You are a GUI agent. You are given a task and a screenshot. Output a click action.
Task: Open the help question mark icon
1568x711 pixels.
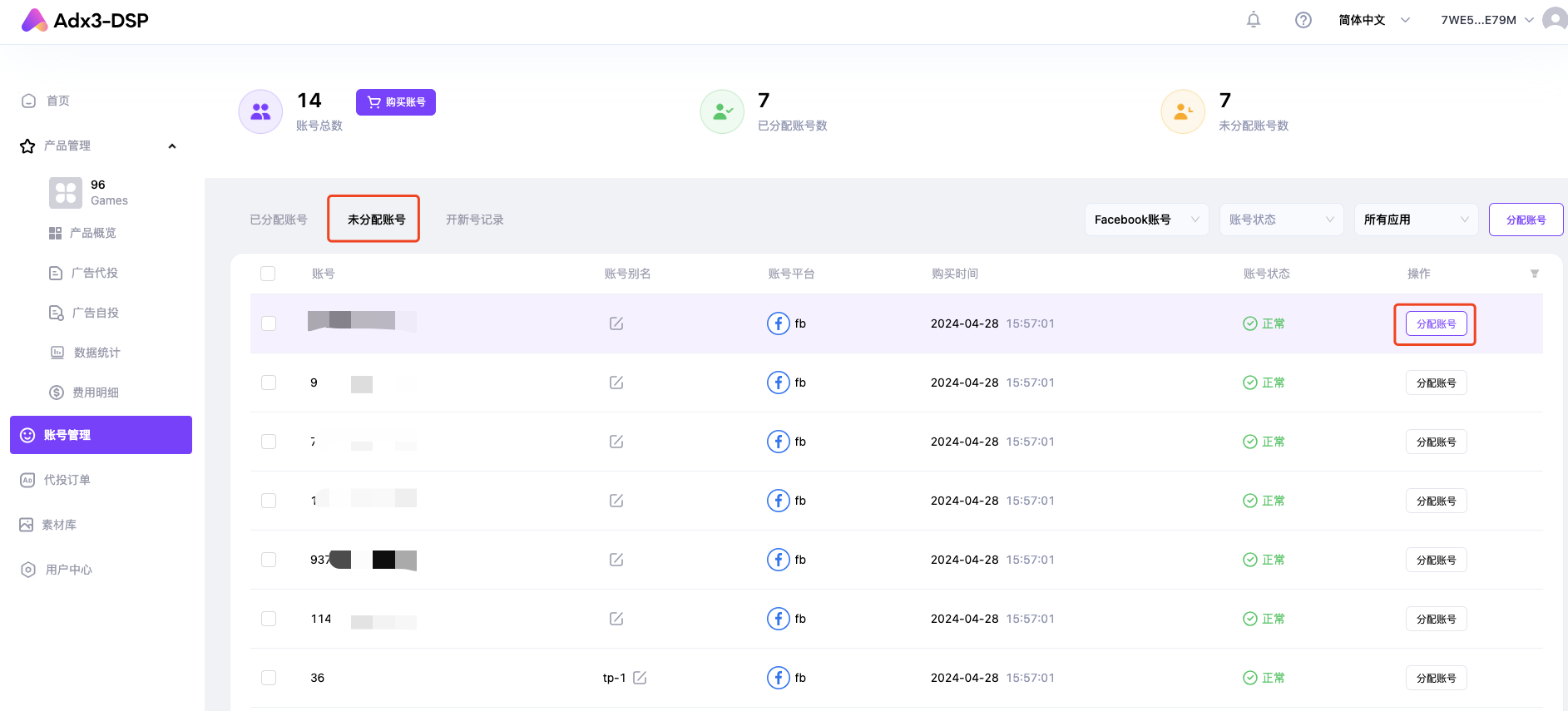click(x=1303, y=20)
